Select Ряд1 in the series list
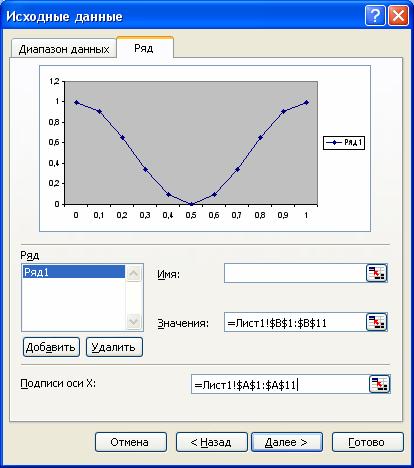414x468 pixels. [73, 272]
